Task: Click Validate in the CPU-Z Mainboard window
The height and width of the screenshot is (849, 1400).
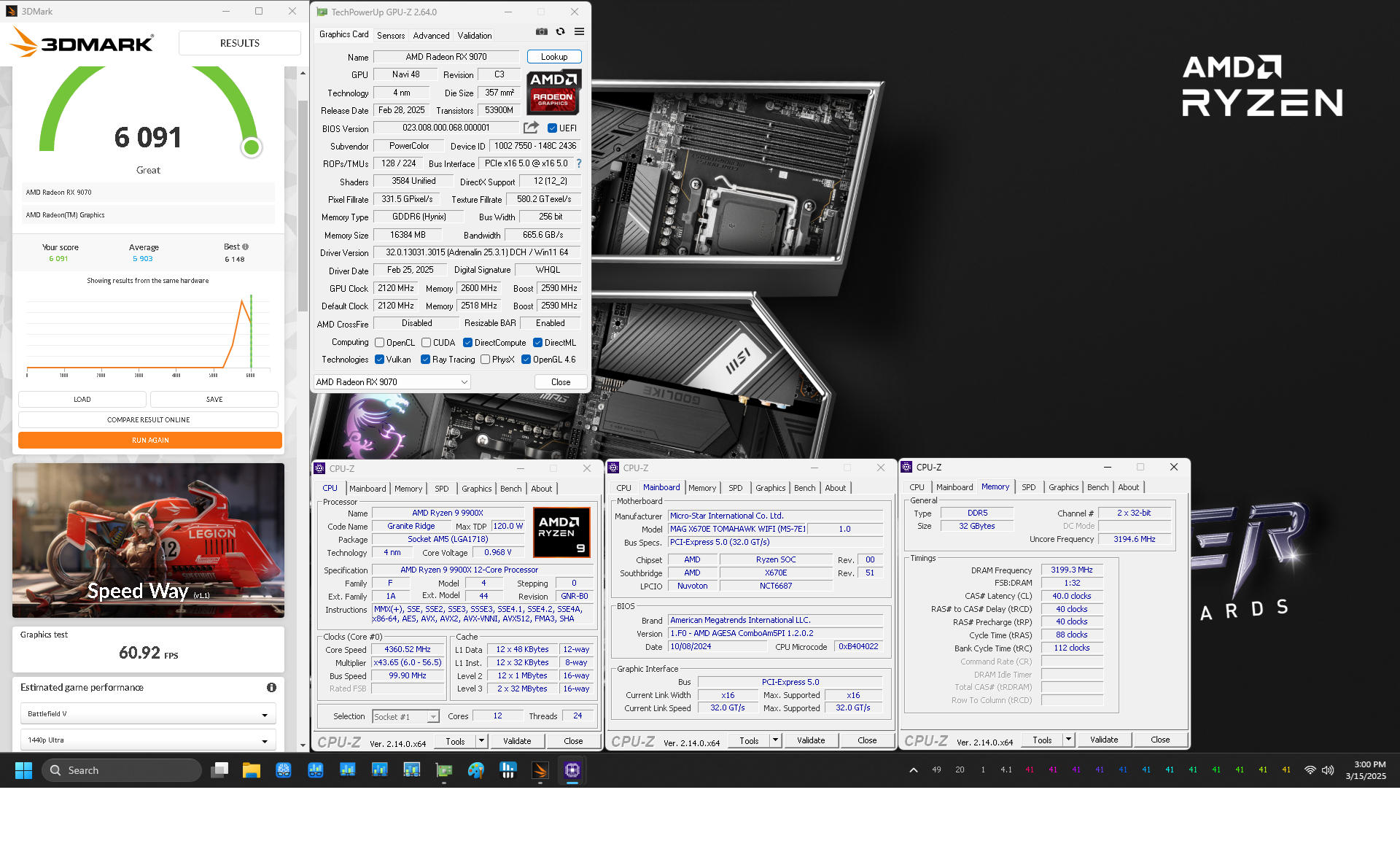Action: 811,740
